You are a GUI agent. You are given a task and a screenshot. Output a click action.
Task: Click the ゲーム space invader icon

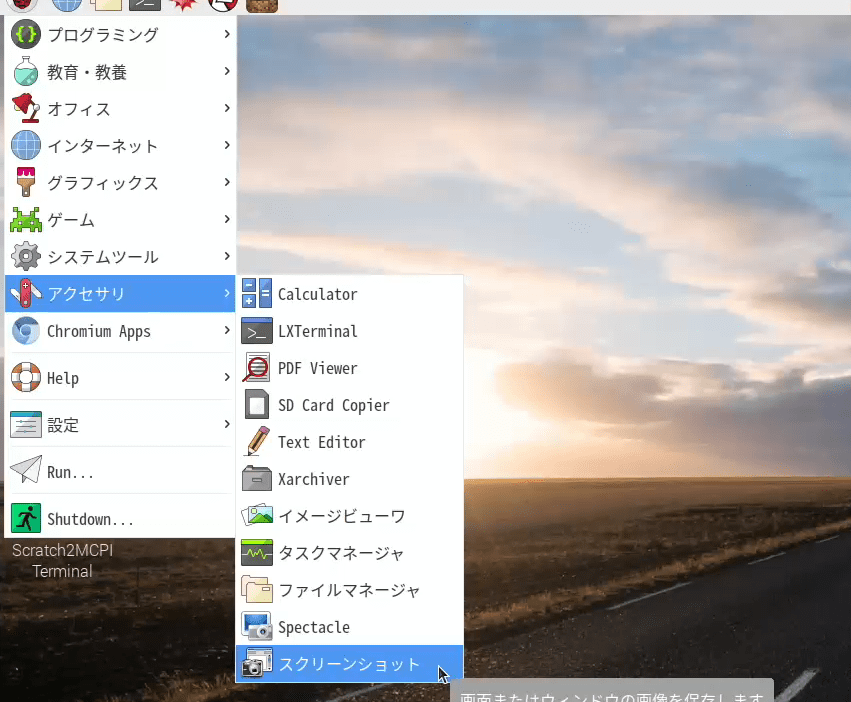(26, 219)
